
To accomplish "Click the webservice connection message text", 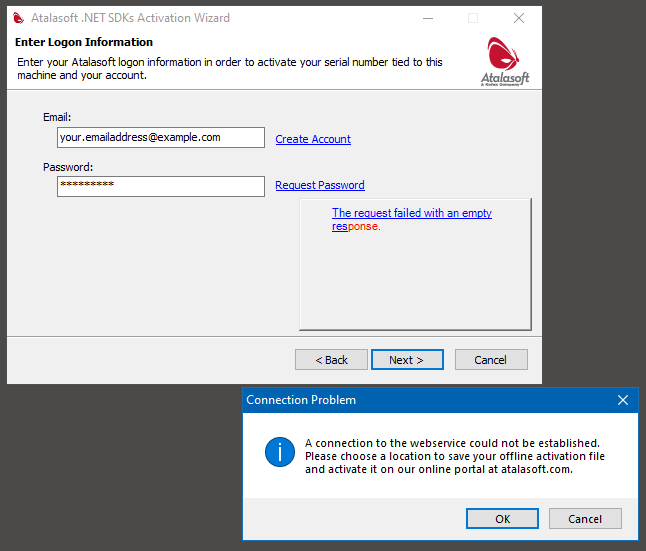I will (455, 456).
